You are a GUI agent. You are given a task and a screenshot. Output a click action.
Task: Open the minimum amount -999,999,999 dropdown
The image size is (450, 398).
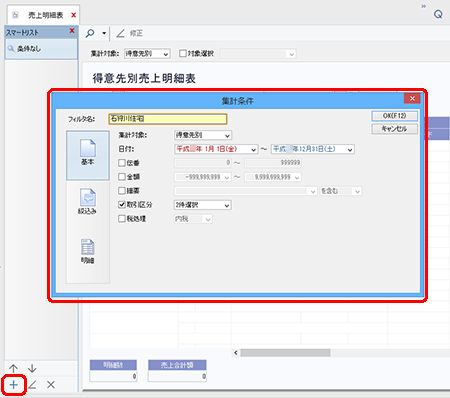click(x=202, y=177)
